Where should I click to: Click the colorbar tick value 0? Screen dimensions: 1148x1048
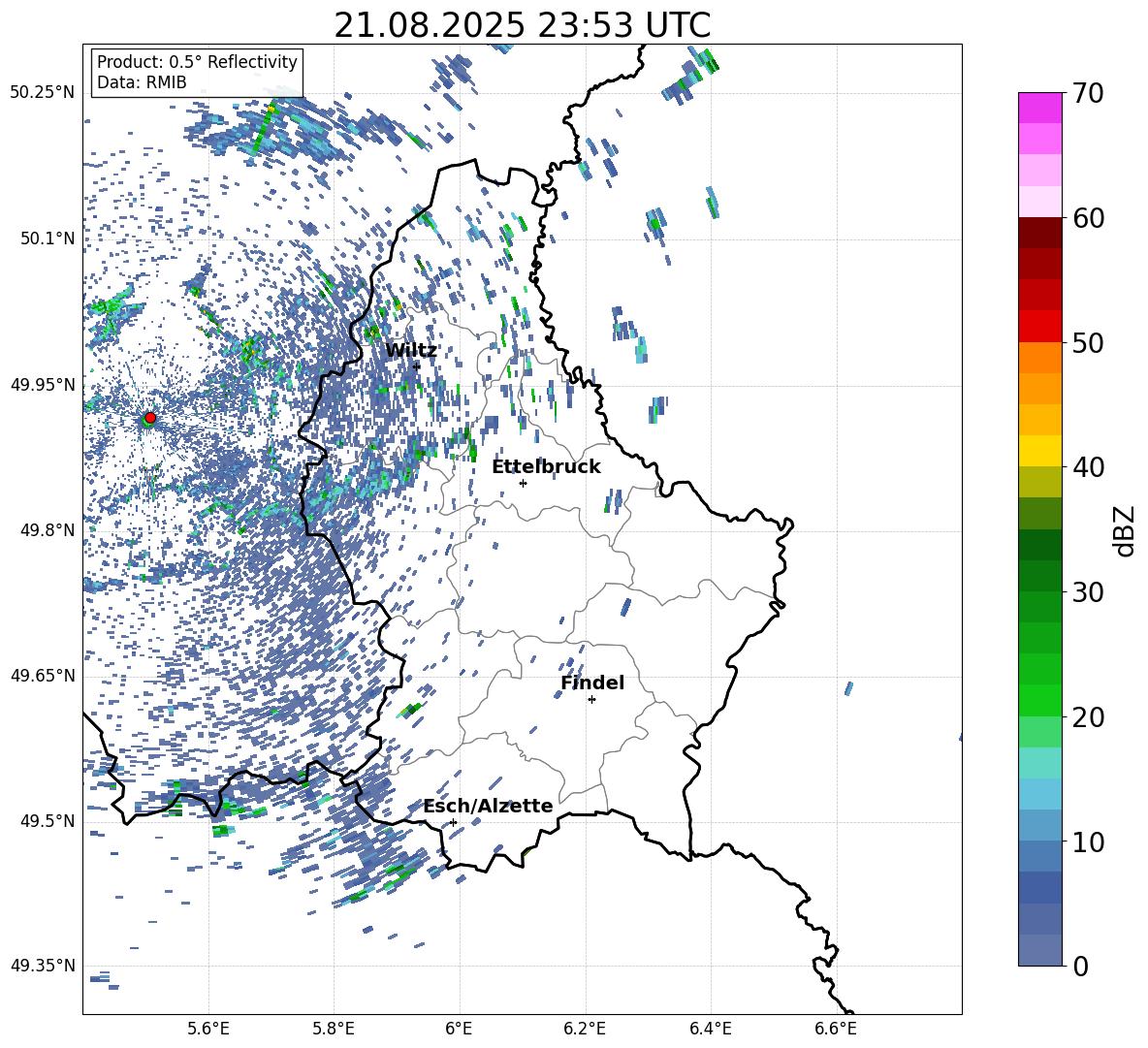tap(1080, 966)
